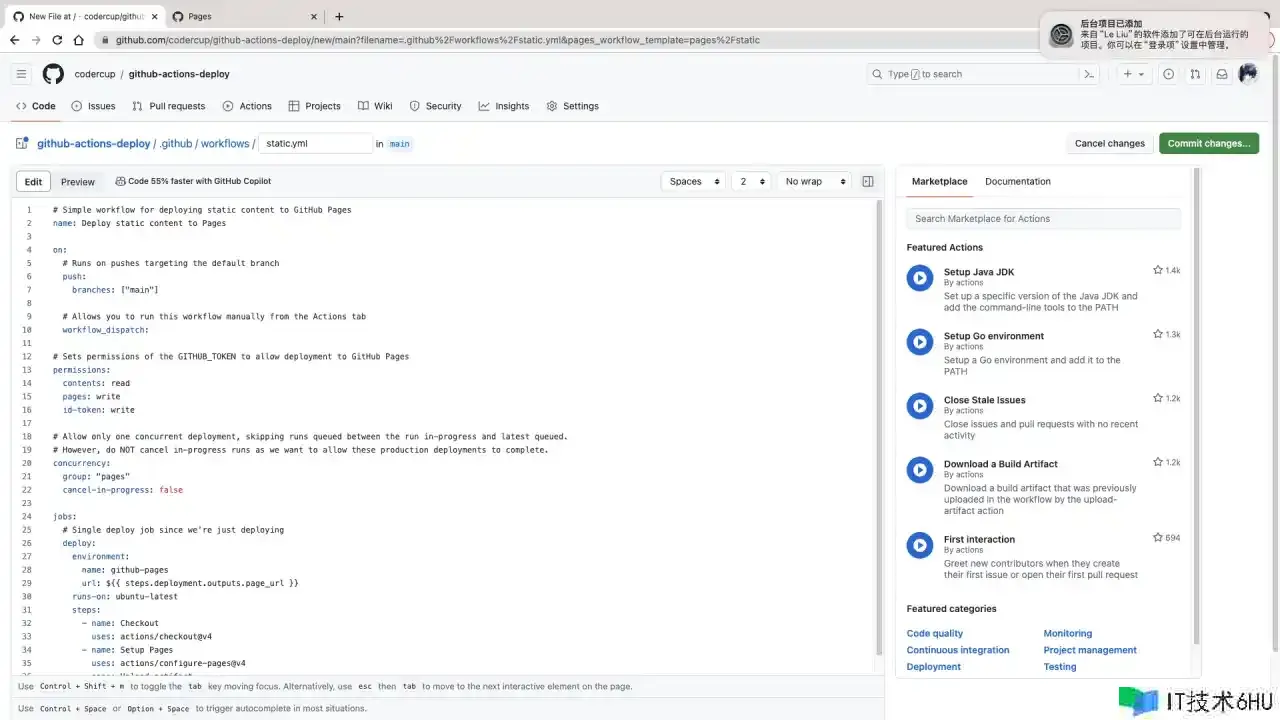Switch to Edit mode in editor
The width and height of the screenshot is (1280, 720).
pos(33,182)
